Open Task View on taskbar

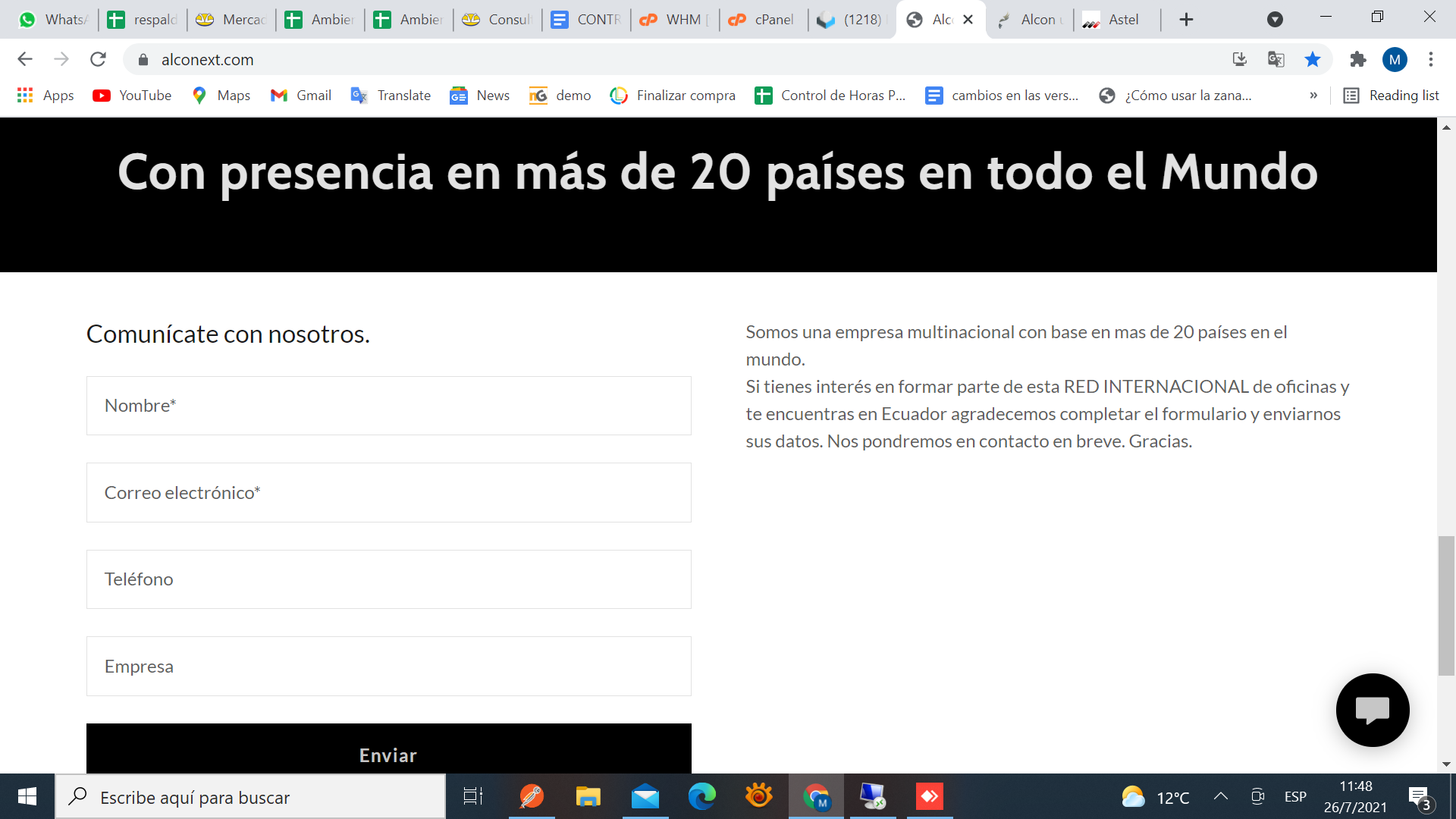pyautogui.click(x=473, y=796)
